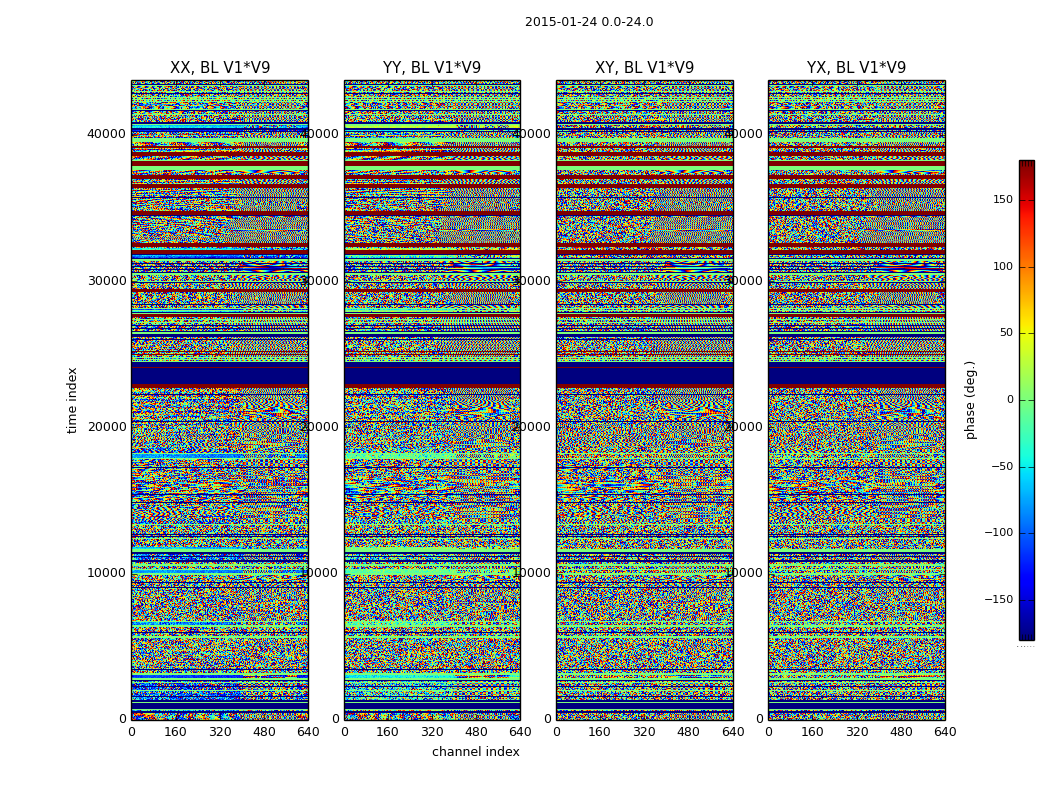This screenshot has height=800, width=1050.
Task: Click XY panel x-axis tick '160'
Action: pyautogui.click(x=600, y=732)
